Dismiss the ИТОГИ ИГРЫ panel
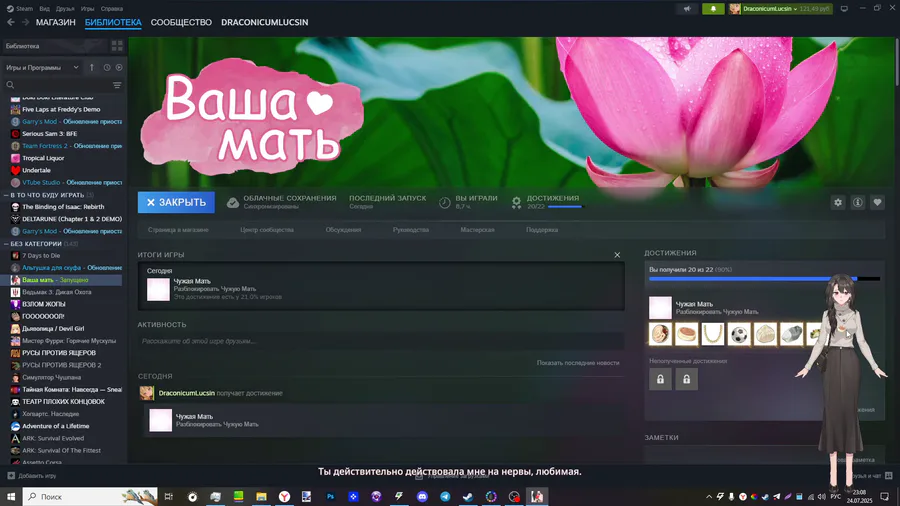Image resolution: width=900 pixels, height=506 pixels. point(617,255)
